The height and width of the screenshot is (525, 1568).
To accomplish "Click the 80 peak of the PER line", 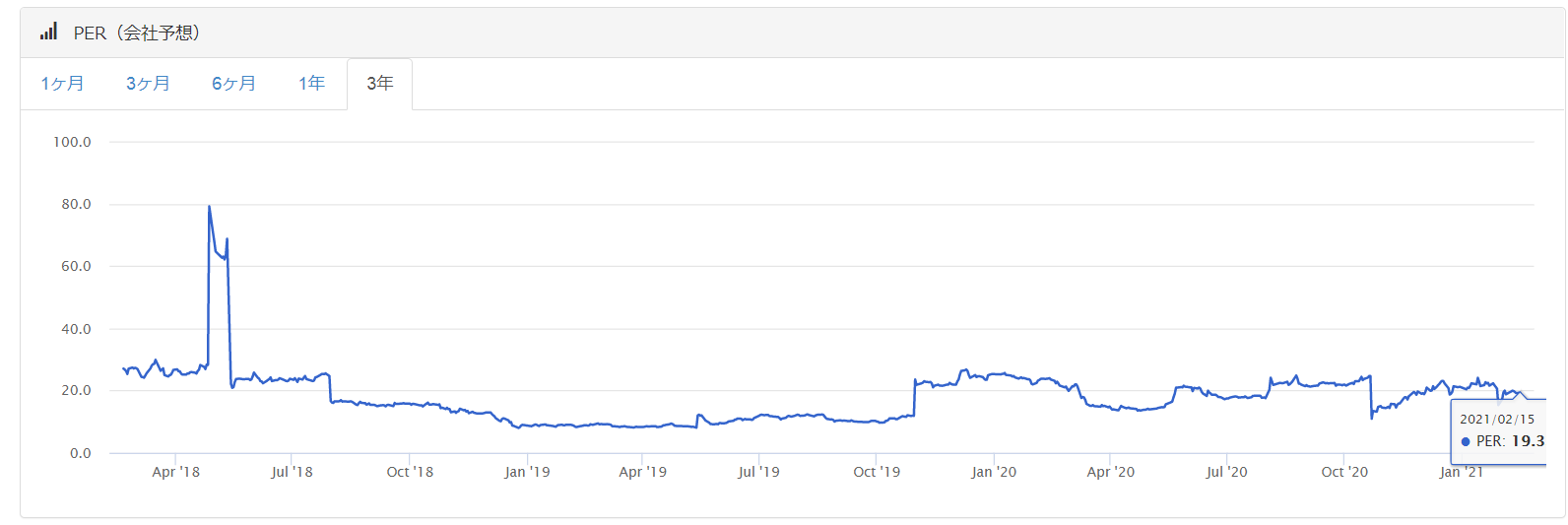I will click(x=209, y=207).
